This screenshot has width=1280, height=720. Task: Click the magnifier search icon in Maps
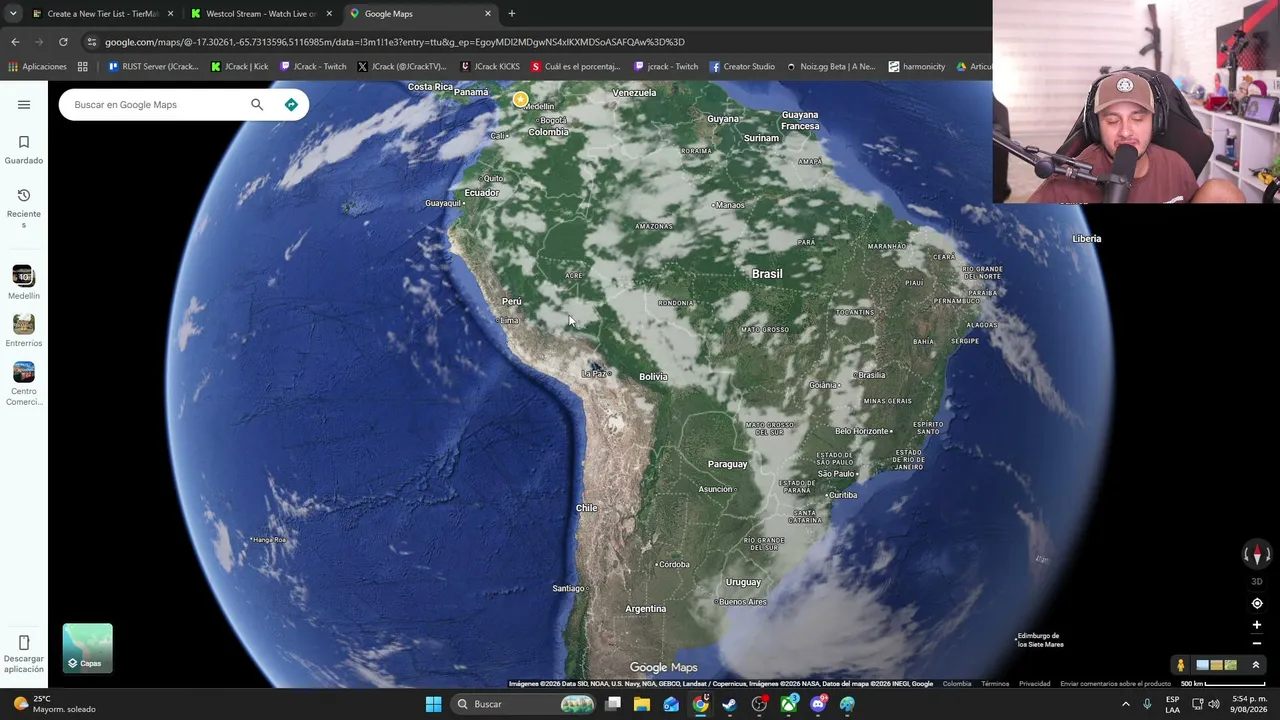[257, 104]
